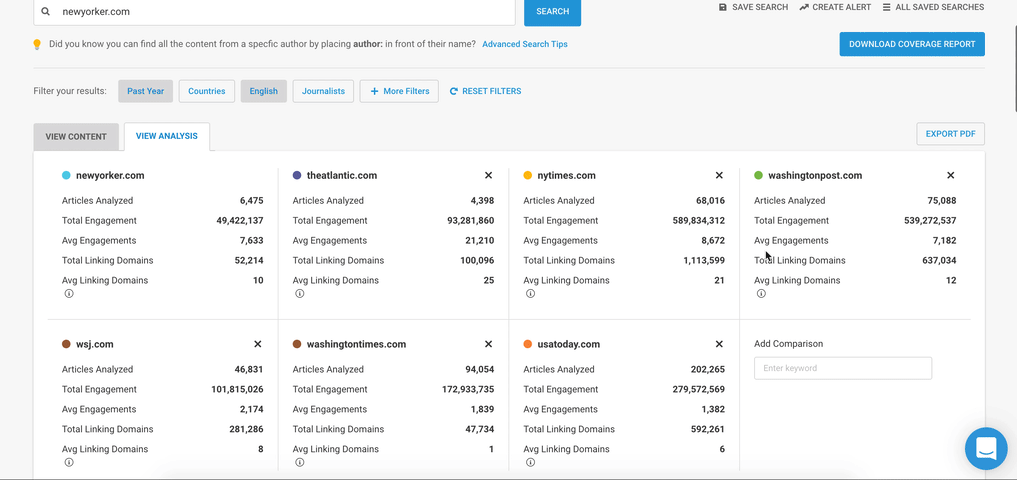Open the Advanced Search Tips link

tap(524, 45)
